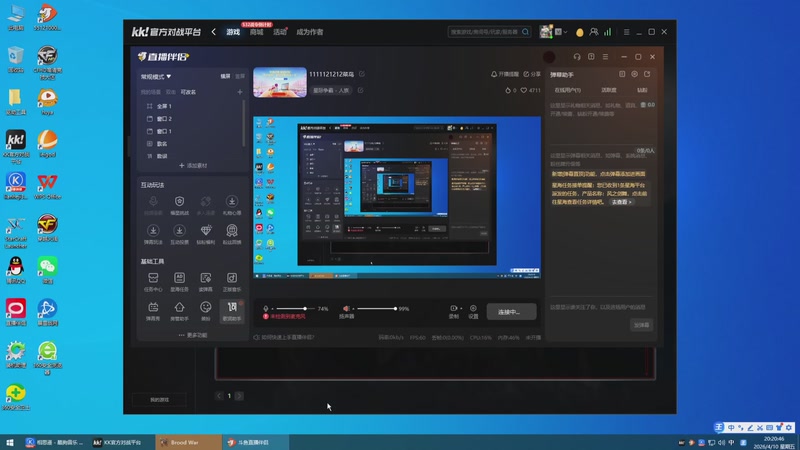The width and height of the screenshot is (800, 450).
Task: Open the 弹幕秀 TV-shaped tool icon
Action: [x=153, y=311]
